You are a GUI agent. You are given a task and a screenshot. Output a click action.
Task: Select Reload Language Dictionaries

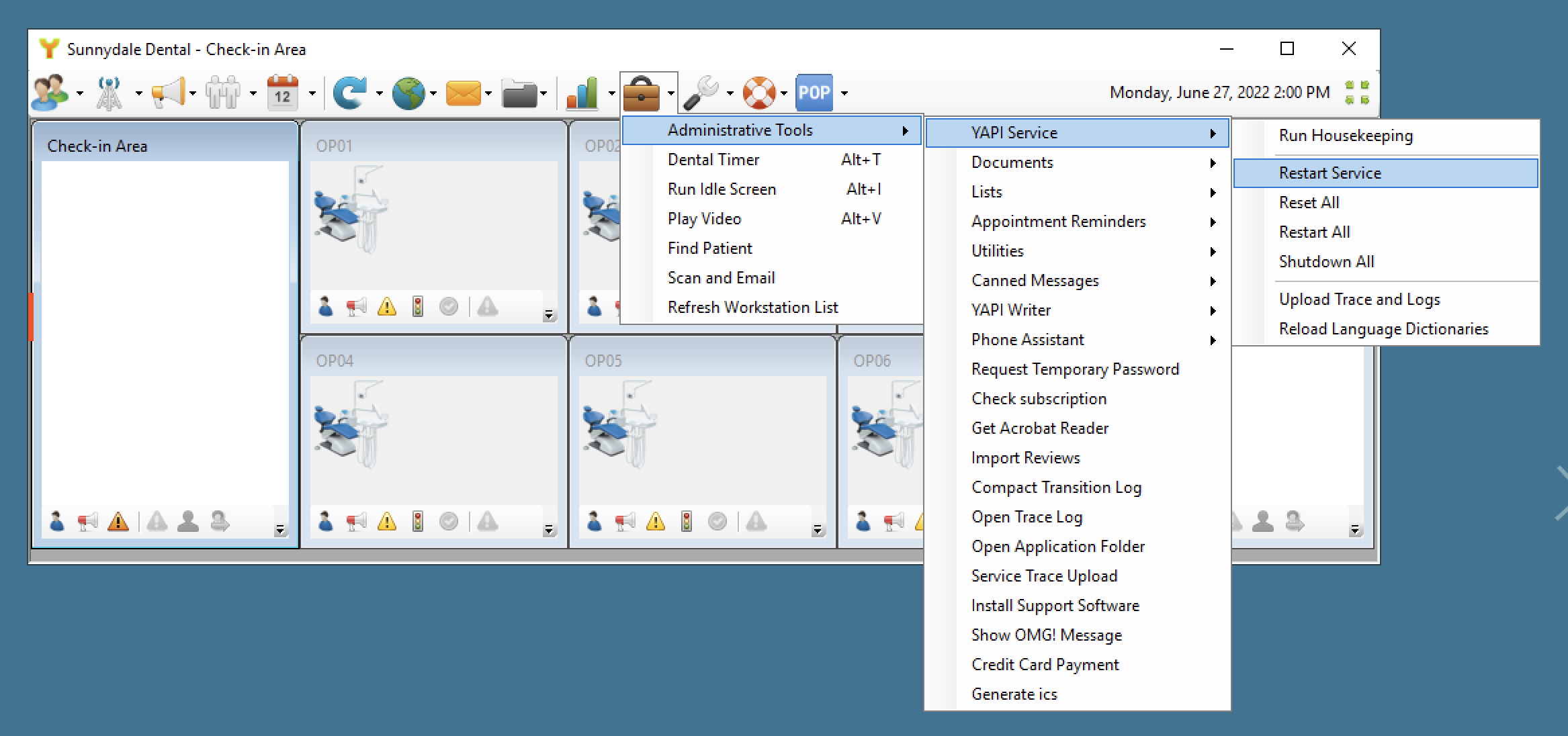point(1385,329)
